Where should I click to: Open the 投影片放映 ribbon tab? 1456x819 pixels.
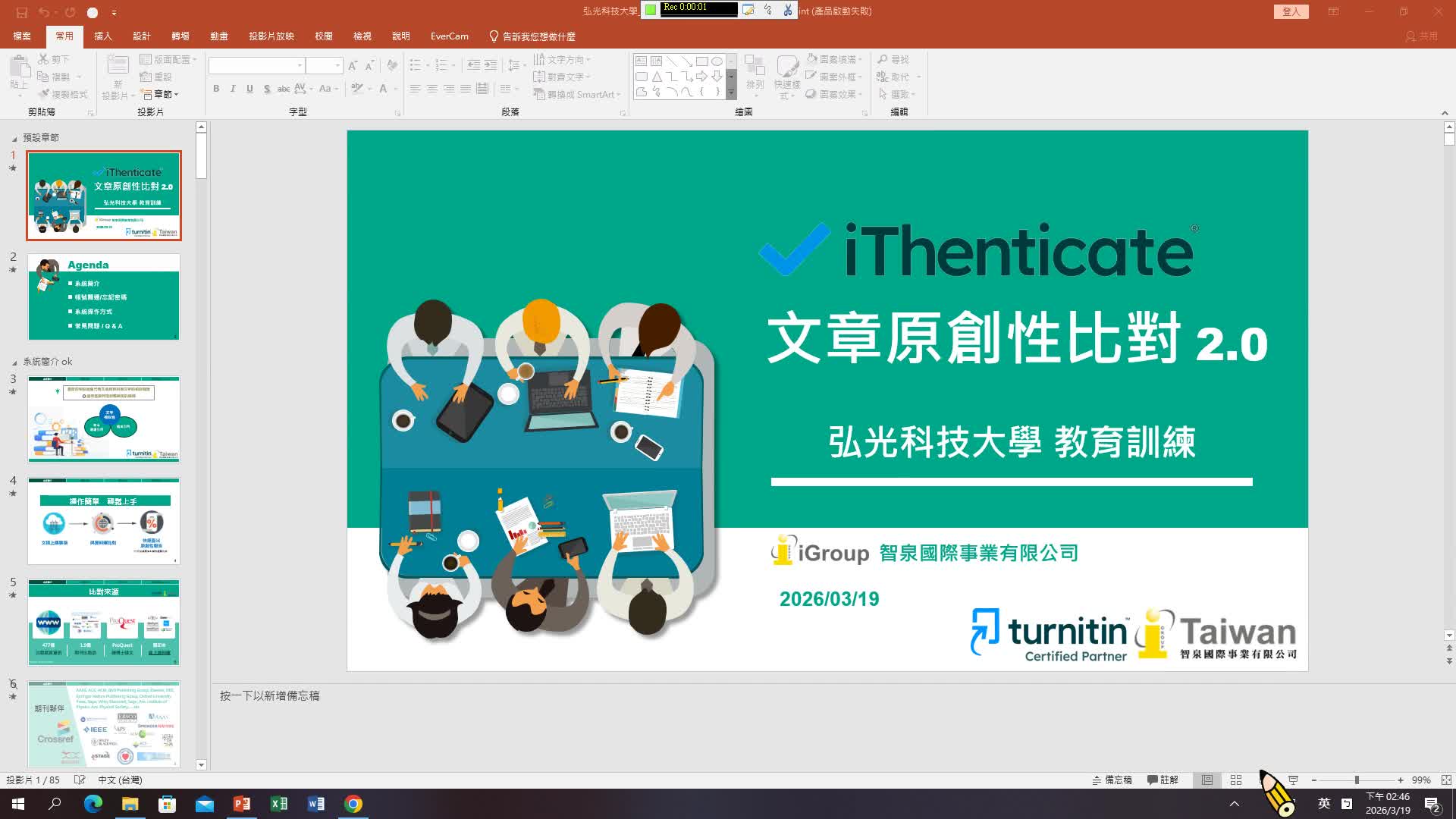[271, 36]
